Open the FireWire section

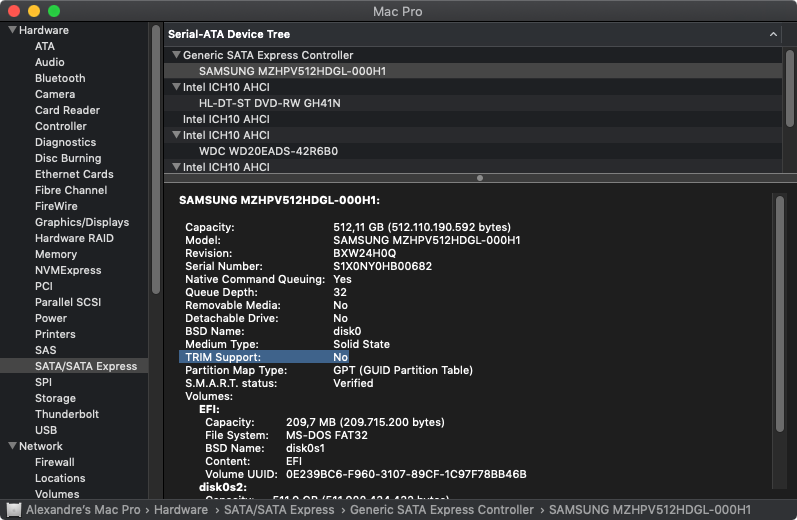(x=56, y=206)
